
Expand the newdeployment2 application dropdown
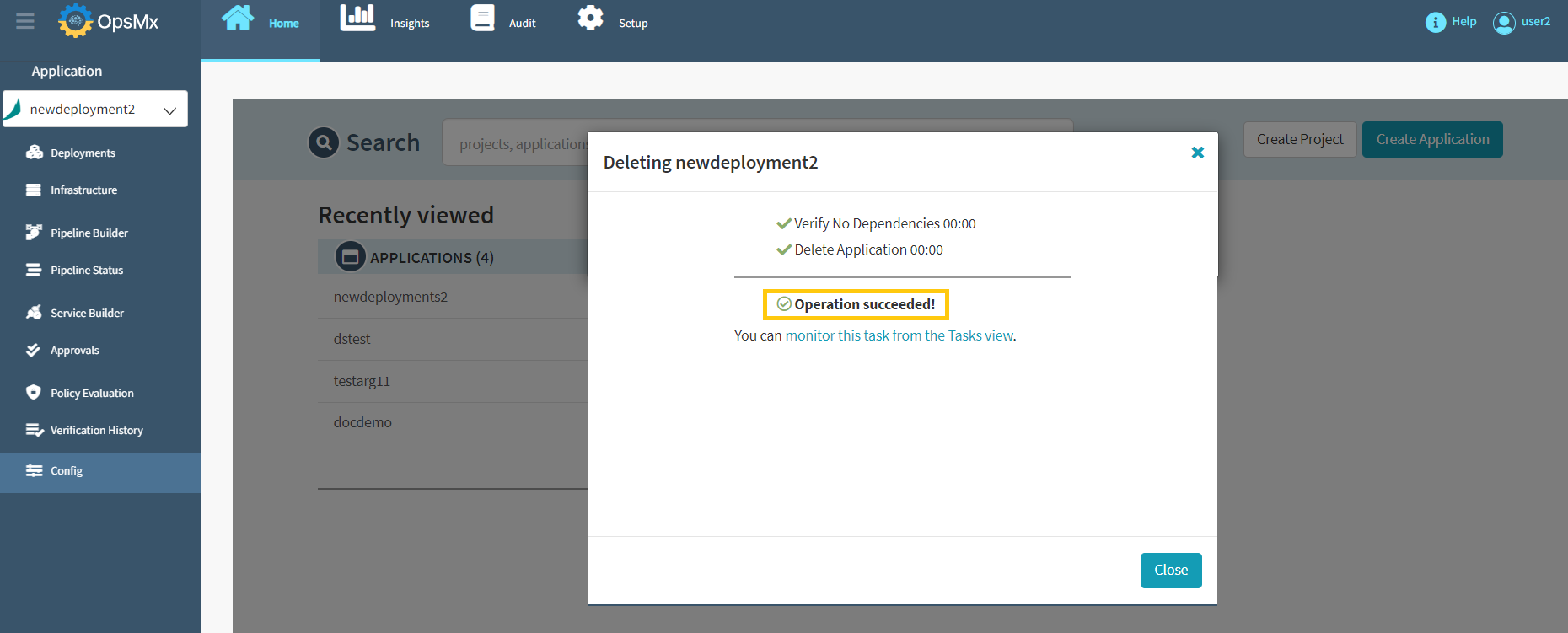pyautogui.click(x=169, y=110)
